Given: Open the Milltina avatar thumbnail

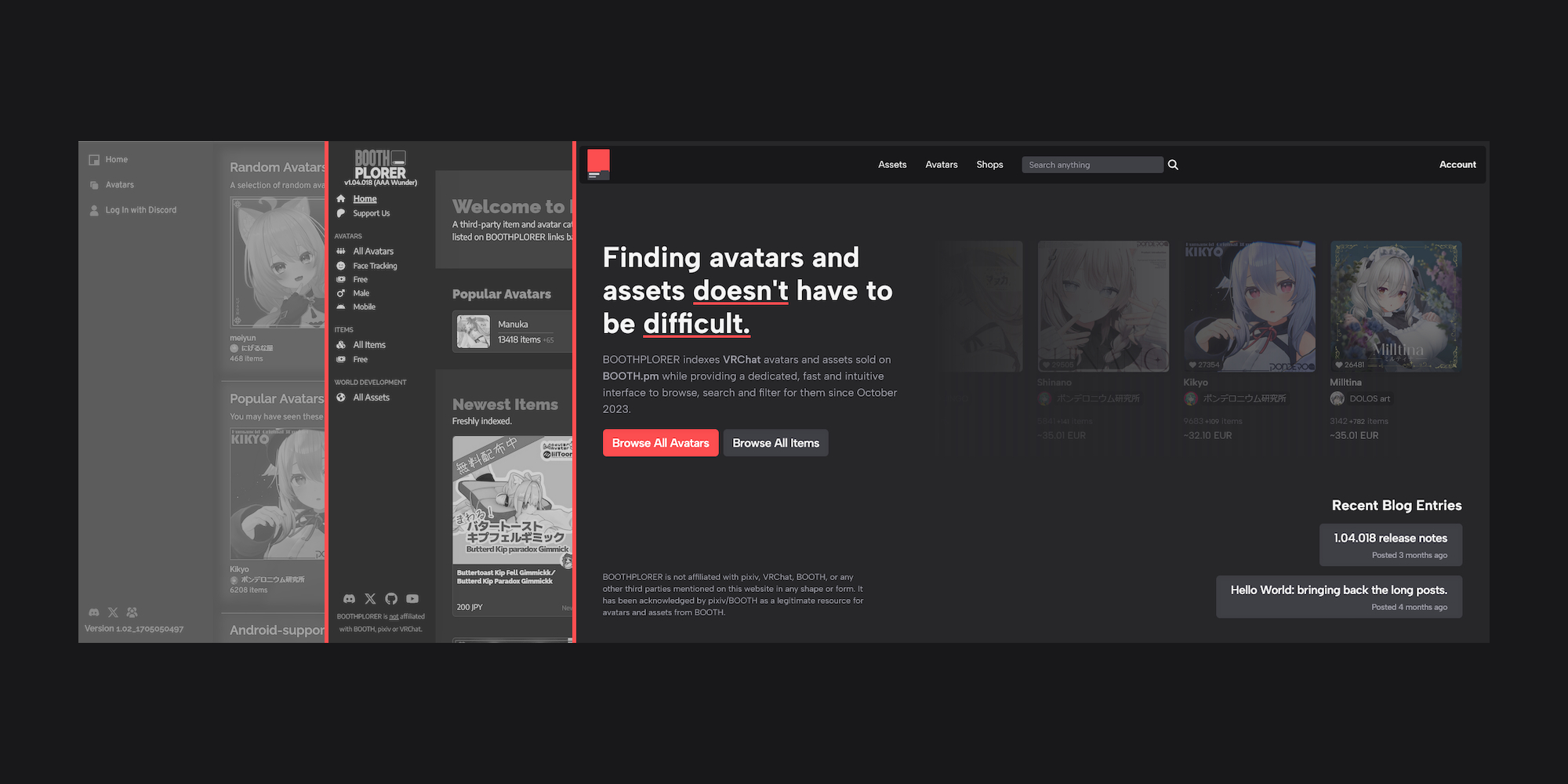Looking at the screenshot, I should pyautogui.click(x=1396, y=306).
